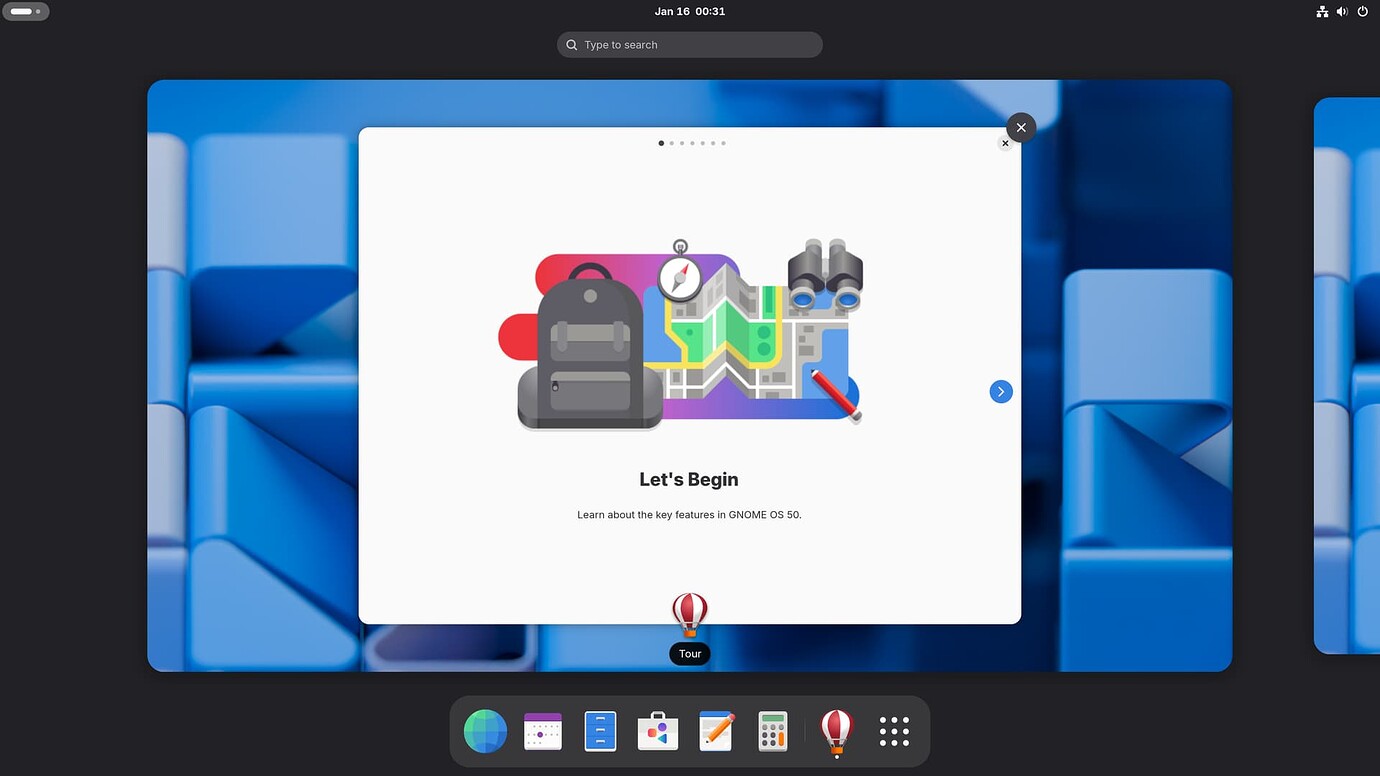
Task: Launch Calendar from the dock
Action: point(543,732)
